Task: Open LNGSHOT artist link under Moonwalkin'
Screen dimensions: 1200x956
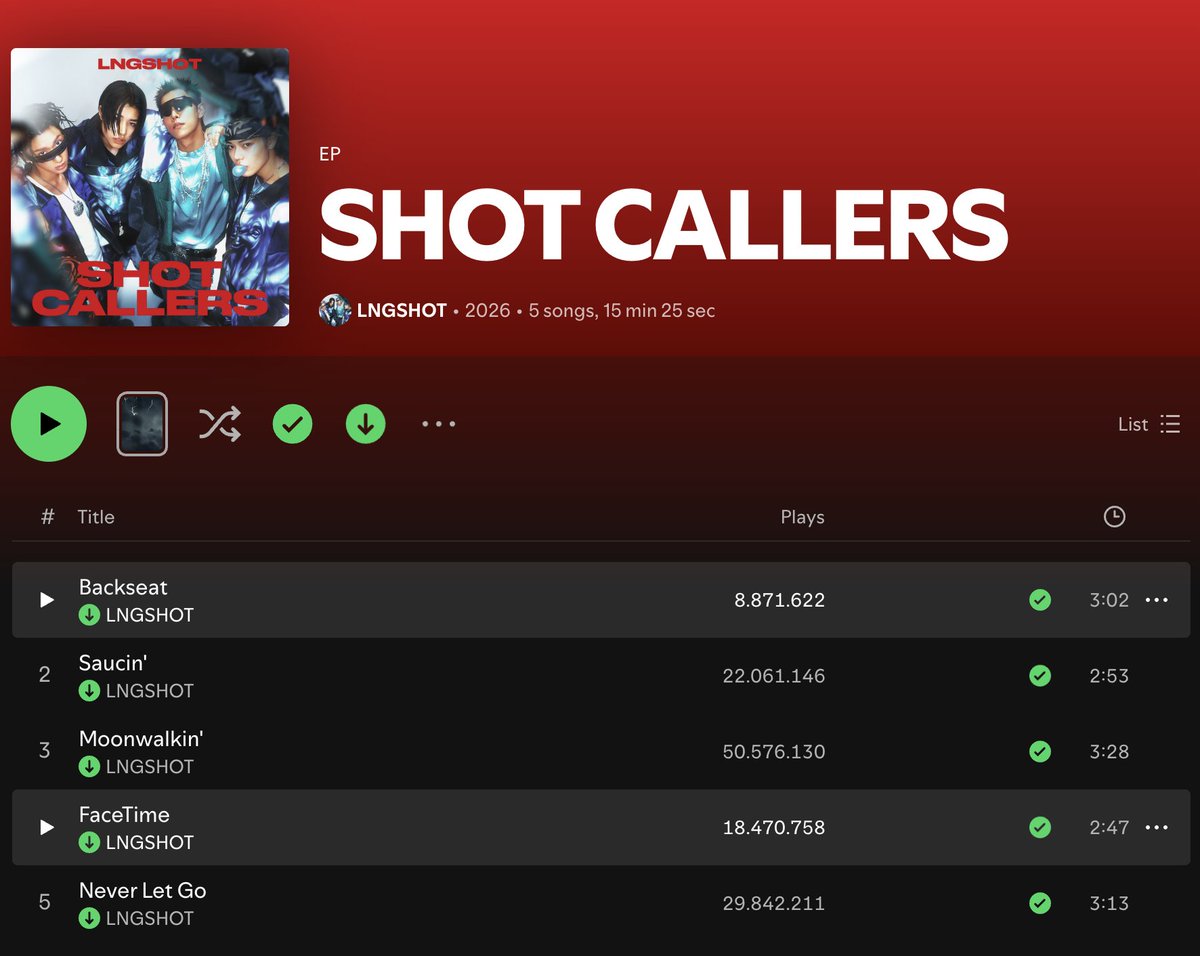Action: pyautogui.click(x=150, y=767)
